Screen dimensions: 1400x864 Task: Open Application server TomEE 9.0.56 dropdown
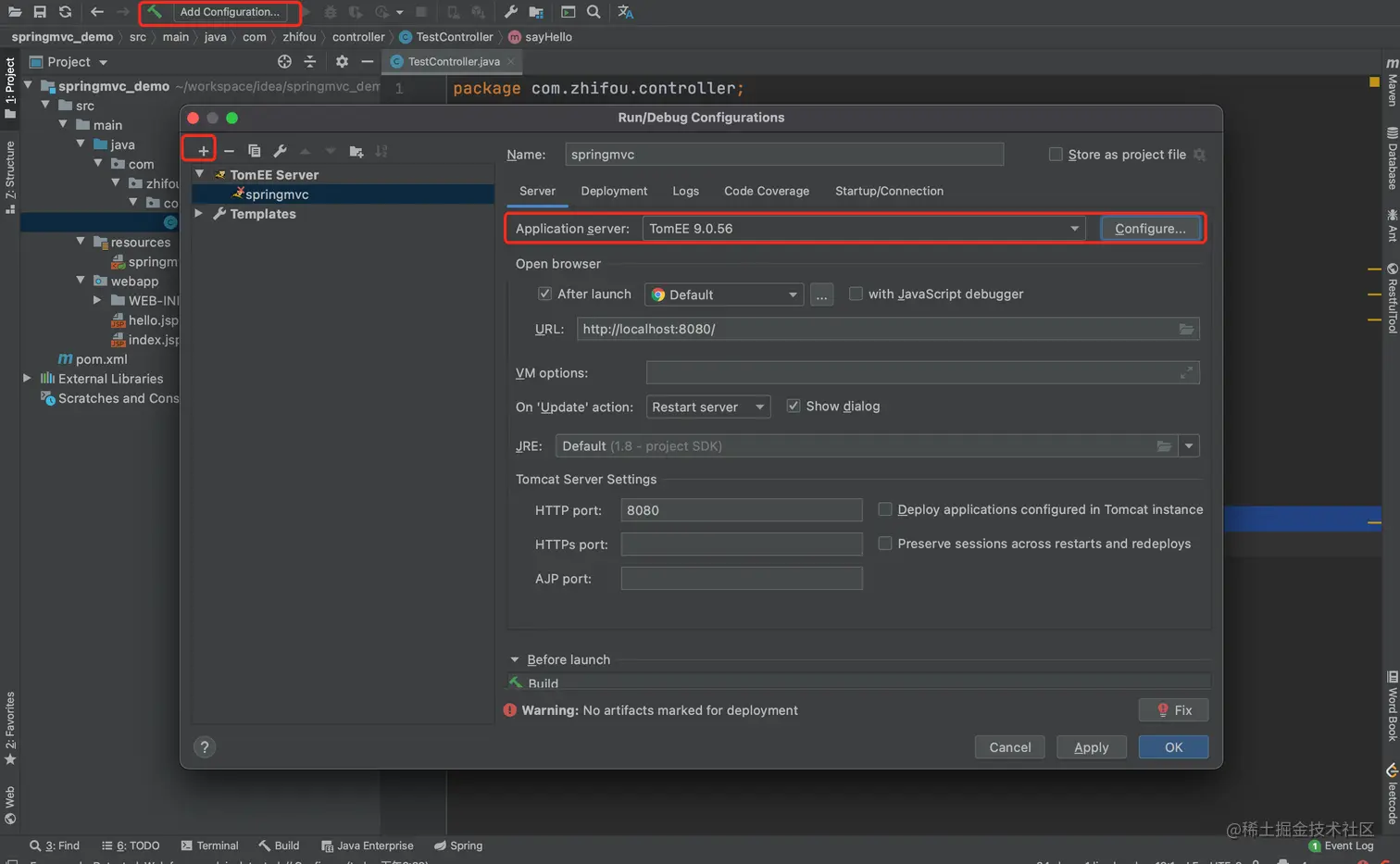point(864,229)
